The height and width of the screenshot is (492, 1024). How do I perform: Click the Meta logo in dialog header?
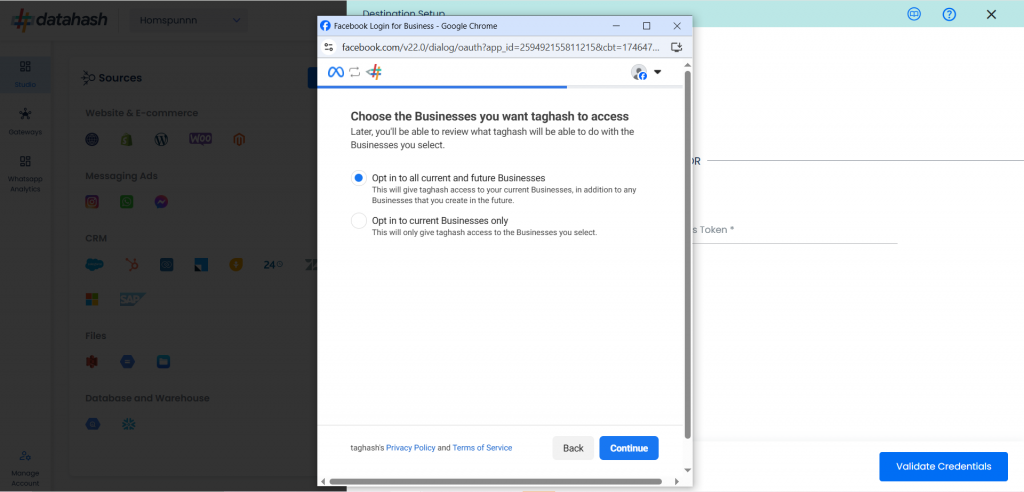(x=336, y=72)
